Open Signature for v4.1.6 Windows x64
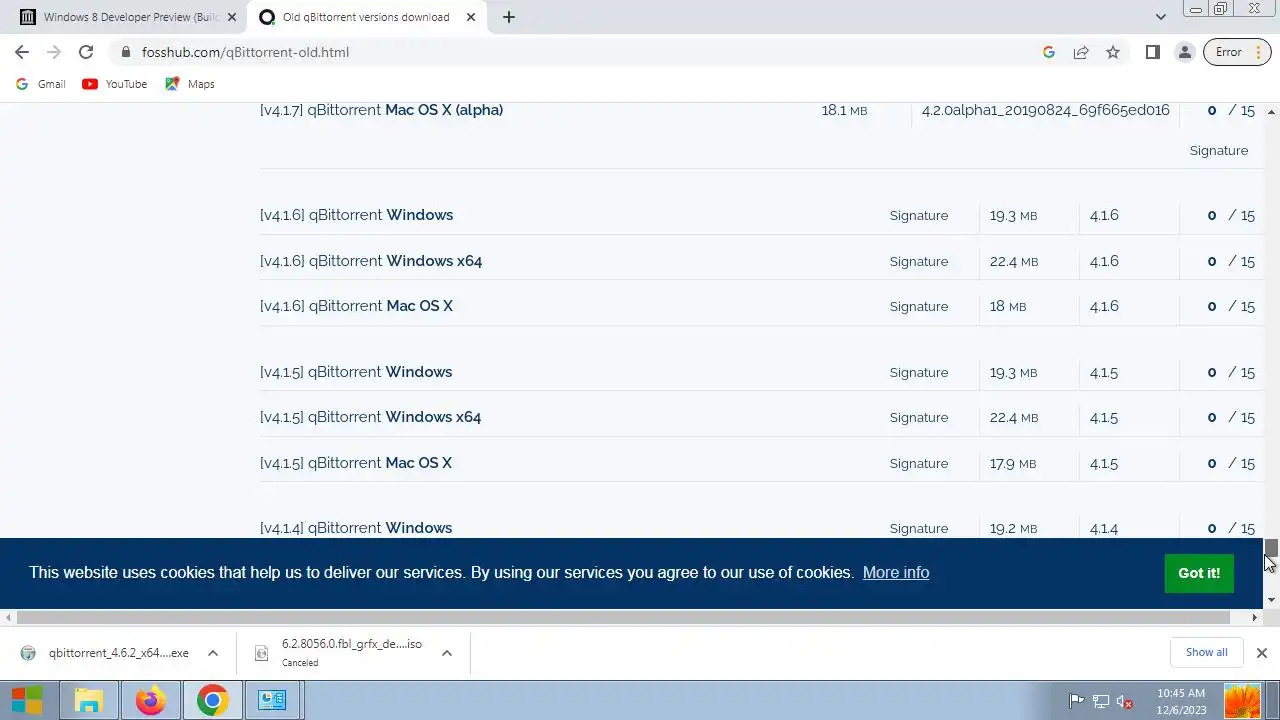This screenshot has width=1280, height=720. 919,261
